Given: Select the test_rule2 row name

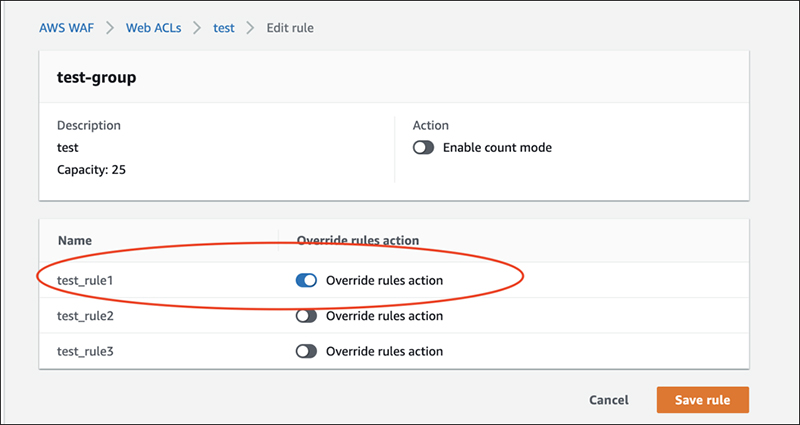Looking at the screenshot, I should pyautogui.click(x=87, y=316).
